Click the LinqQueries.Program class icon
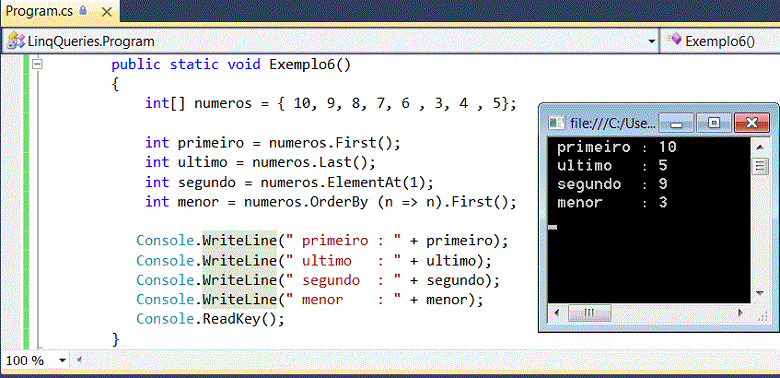 pos(16,41)
